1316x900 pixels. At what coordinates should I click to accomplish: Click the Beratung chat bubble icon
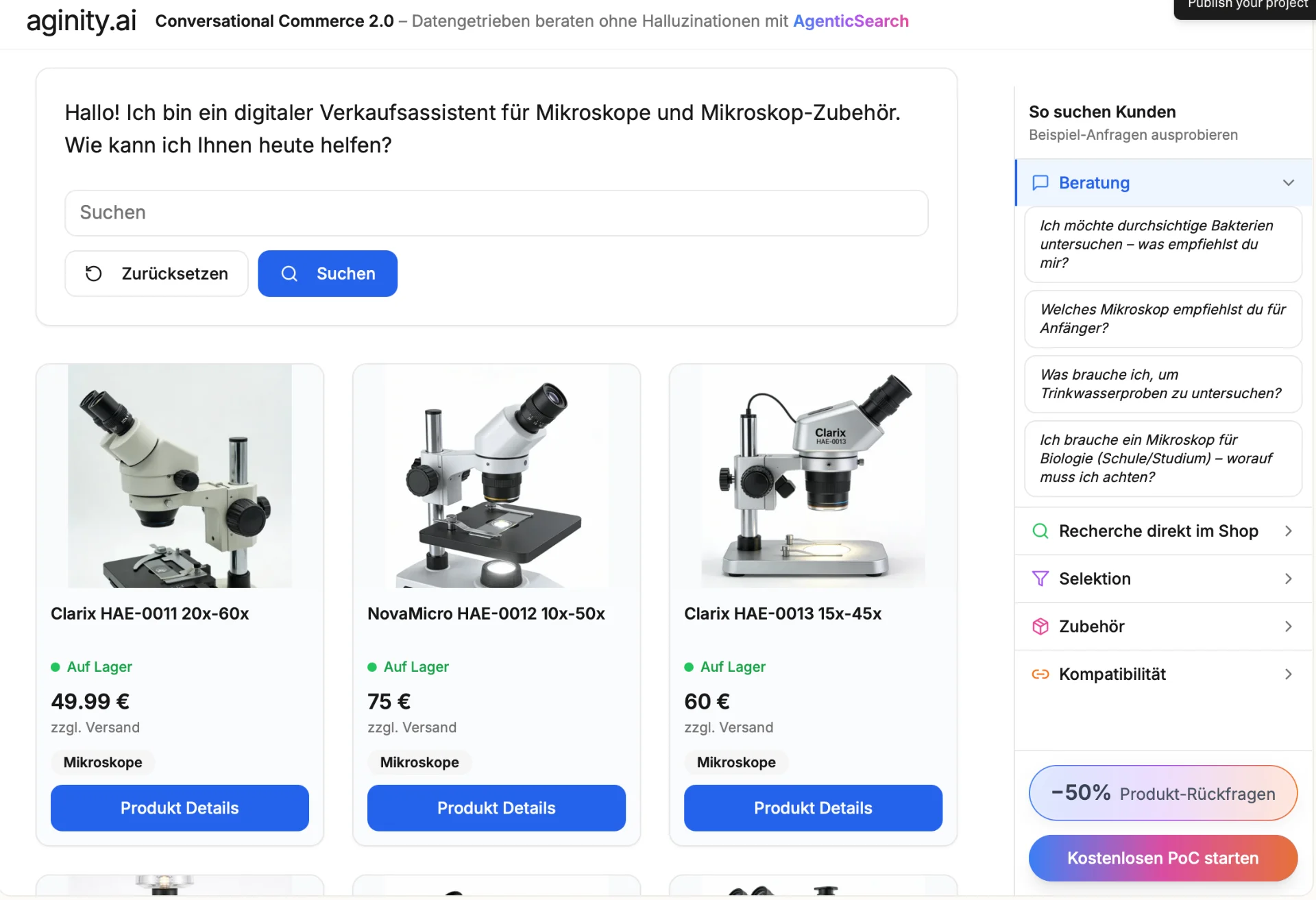point(1040,182)
